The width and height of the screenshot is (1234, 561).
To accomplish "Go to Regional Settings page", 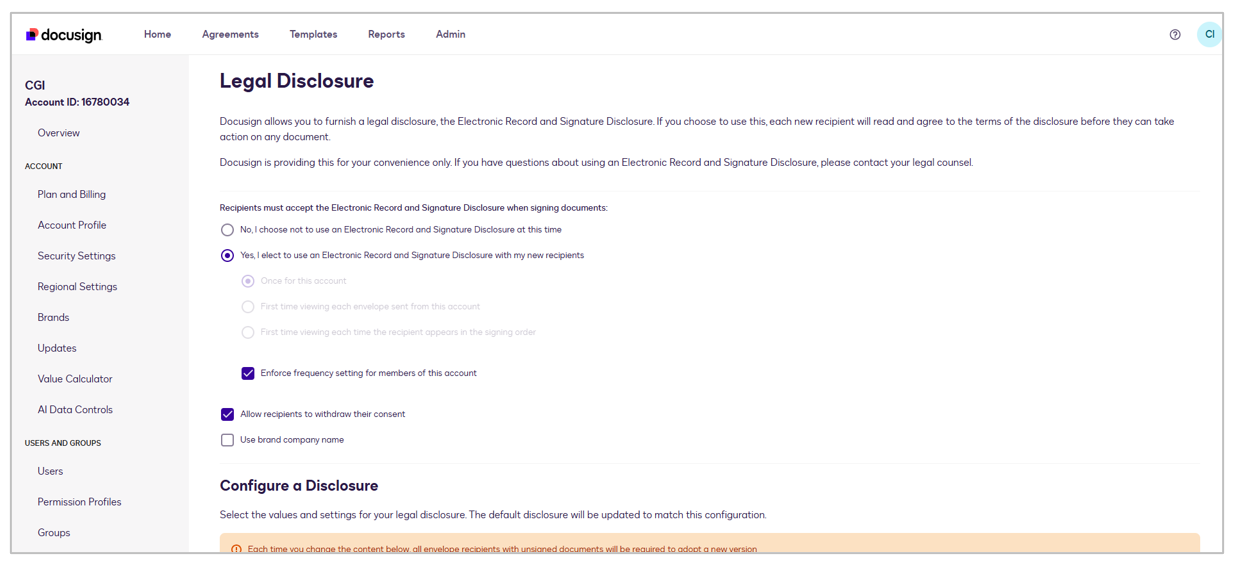I will [77, 287].
